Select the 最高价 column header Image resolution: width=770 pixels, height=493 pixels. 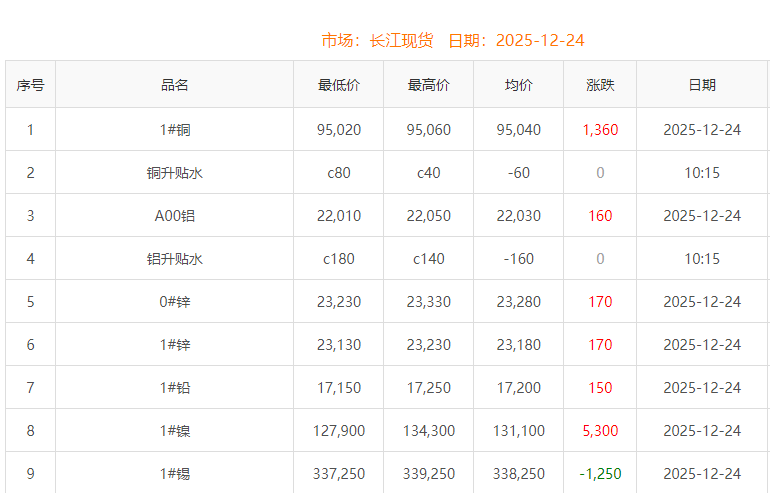coord(428,85)
